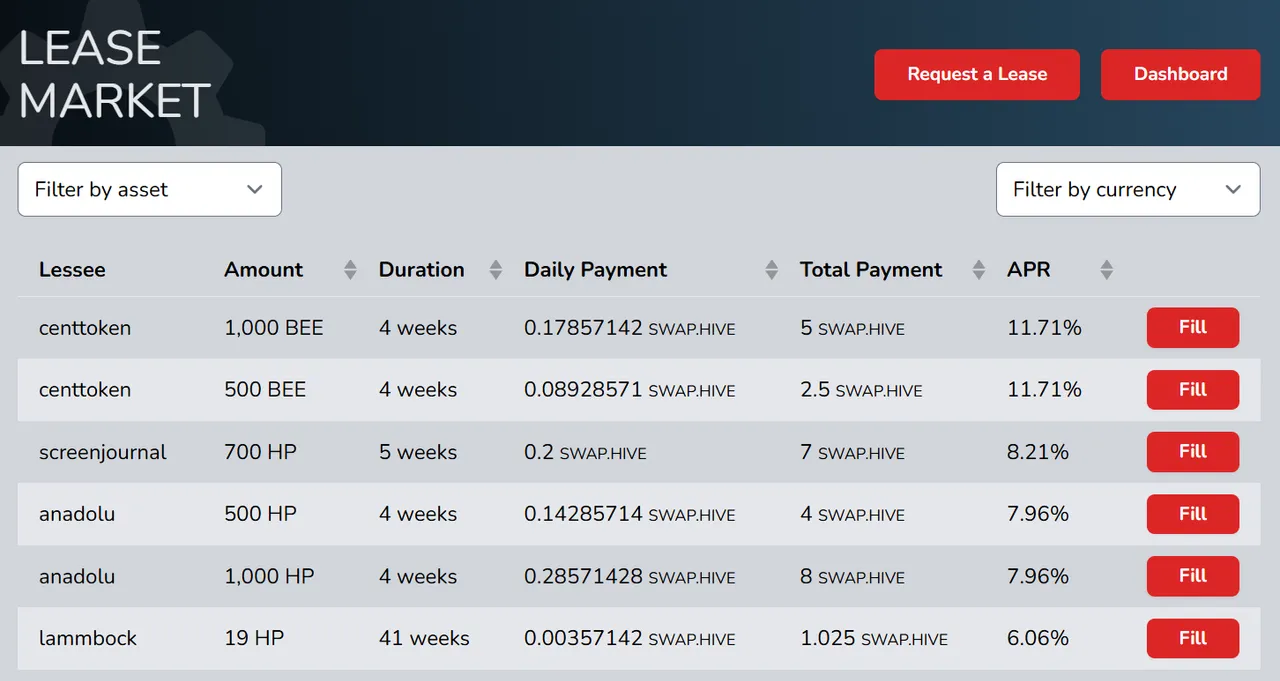The width and height of the screenshot is (1280, 681).
Task: Fill screenjournal's 700 HP lease
Action: [1193, 451]
